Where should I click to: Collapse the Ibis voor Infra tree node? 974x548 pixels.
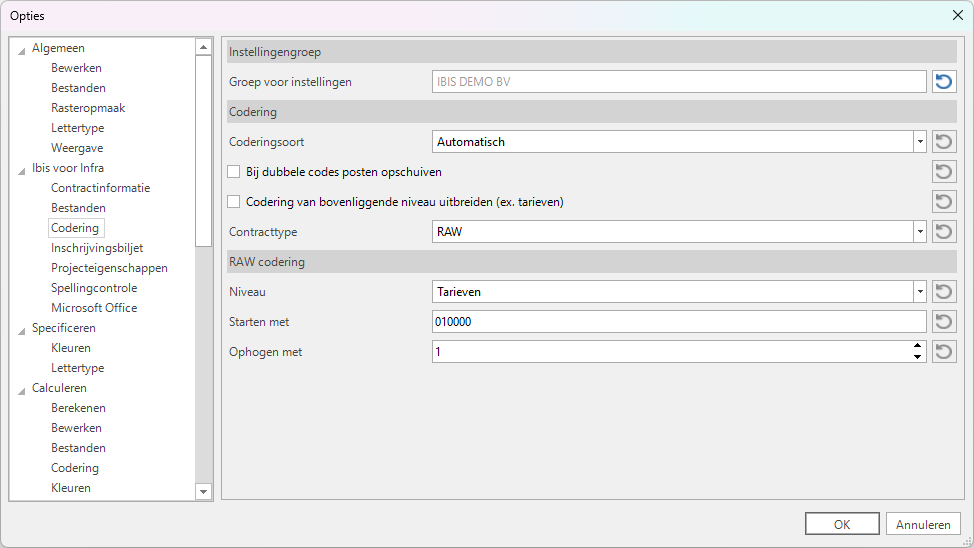coord(22,169)
